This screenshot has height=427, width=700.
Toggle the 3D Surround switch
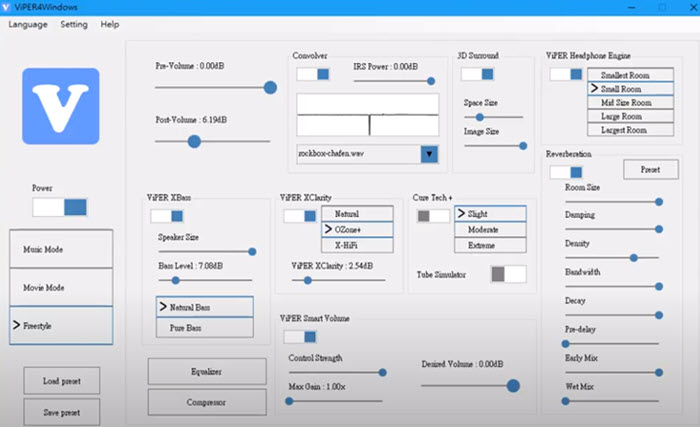click(478, 74)
